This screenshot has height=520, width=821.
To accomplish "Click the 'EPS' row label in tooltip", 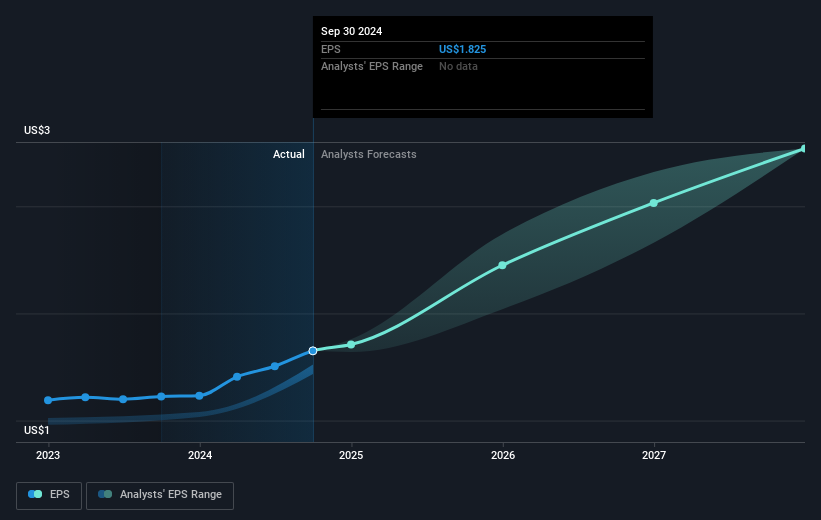I will click(330, 49).
